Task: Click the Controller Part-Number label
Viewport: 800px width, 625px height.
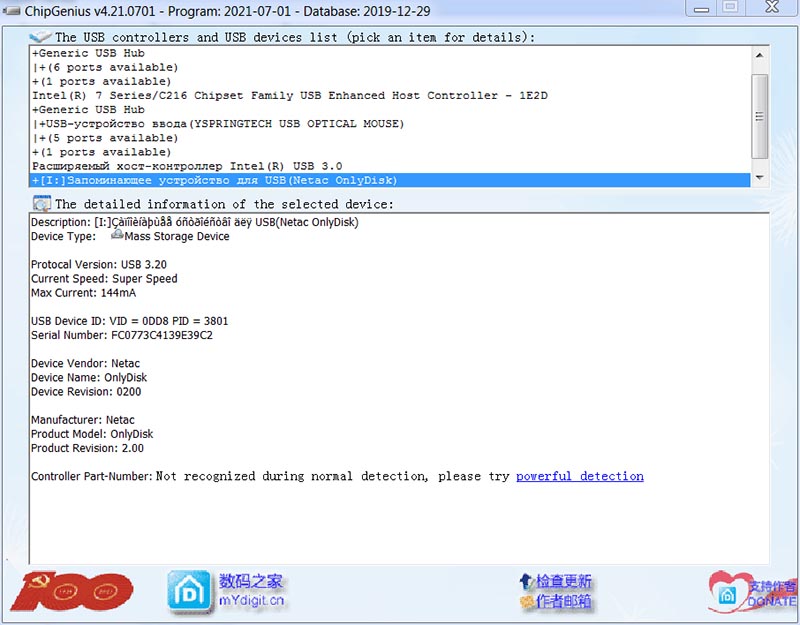Action: [x=92, y=477]
